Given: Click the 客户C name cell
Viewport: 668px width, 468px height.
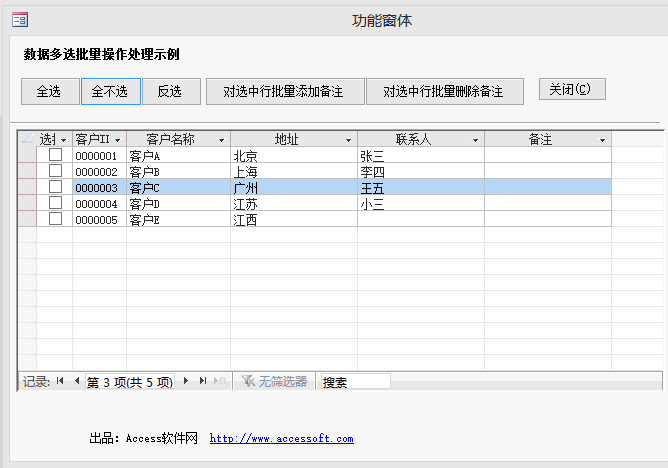Looking at the screenshot, I should [x=179, y=187].
